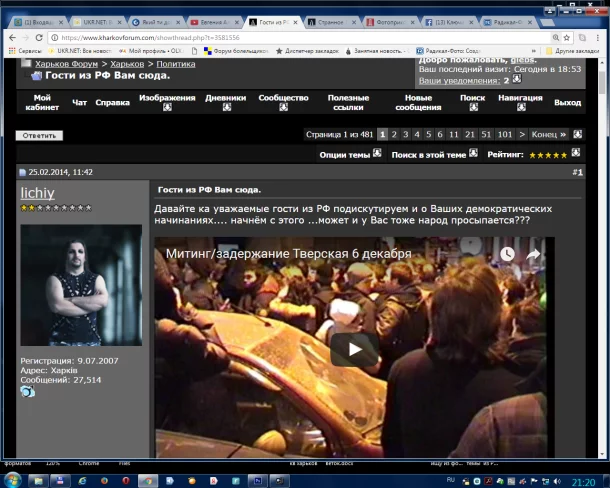Open the Рейтинг dropdown arrow
610x488 pixels.
pyautogui.click(x=576, y=153)
